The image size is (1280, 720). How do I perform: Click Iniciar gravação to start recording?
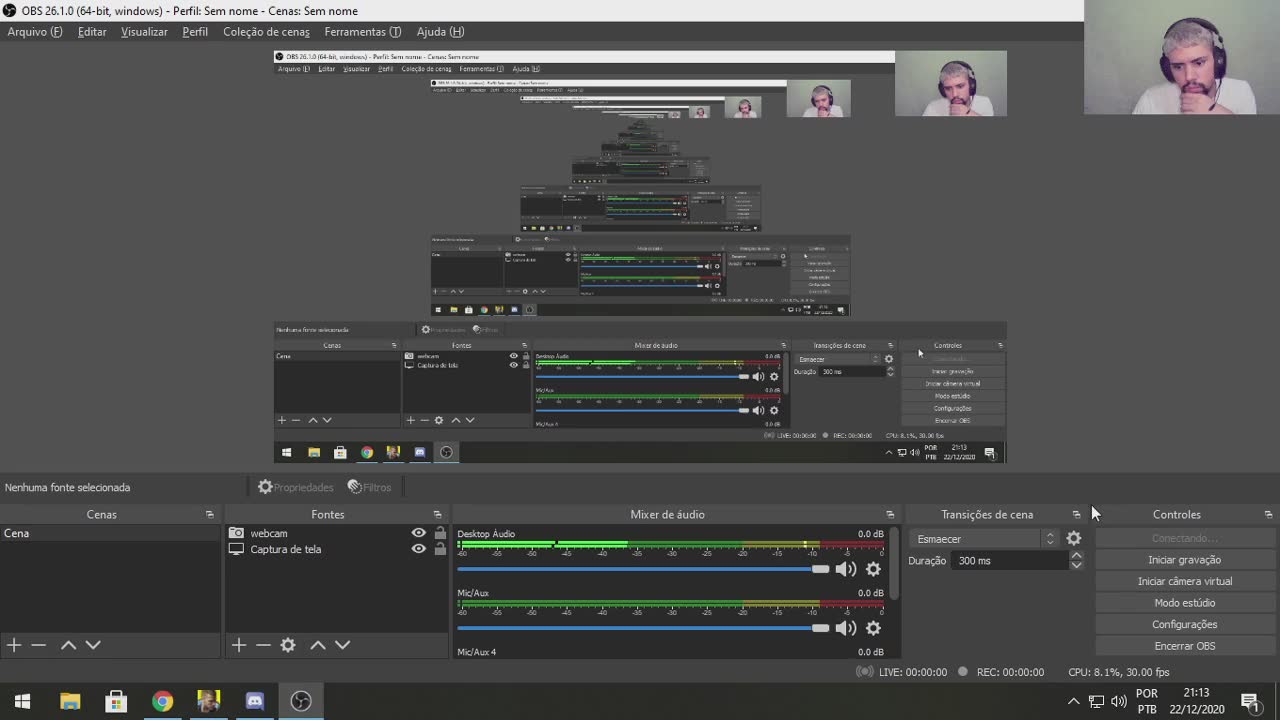[1185, 559]
